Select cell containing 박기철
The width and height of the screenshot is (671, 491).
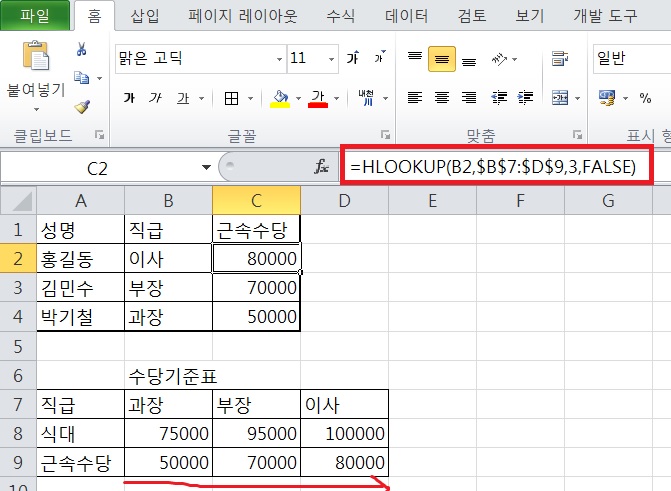80,317
